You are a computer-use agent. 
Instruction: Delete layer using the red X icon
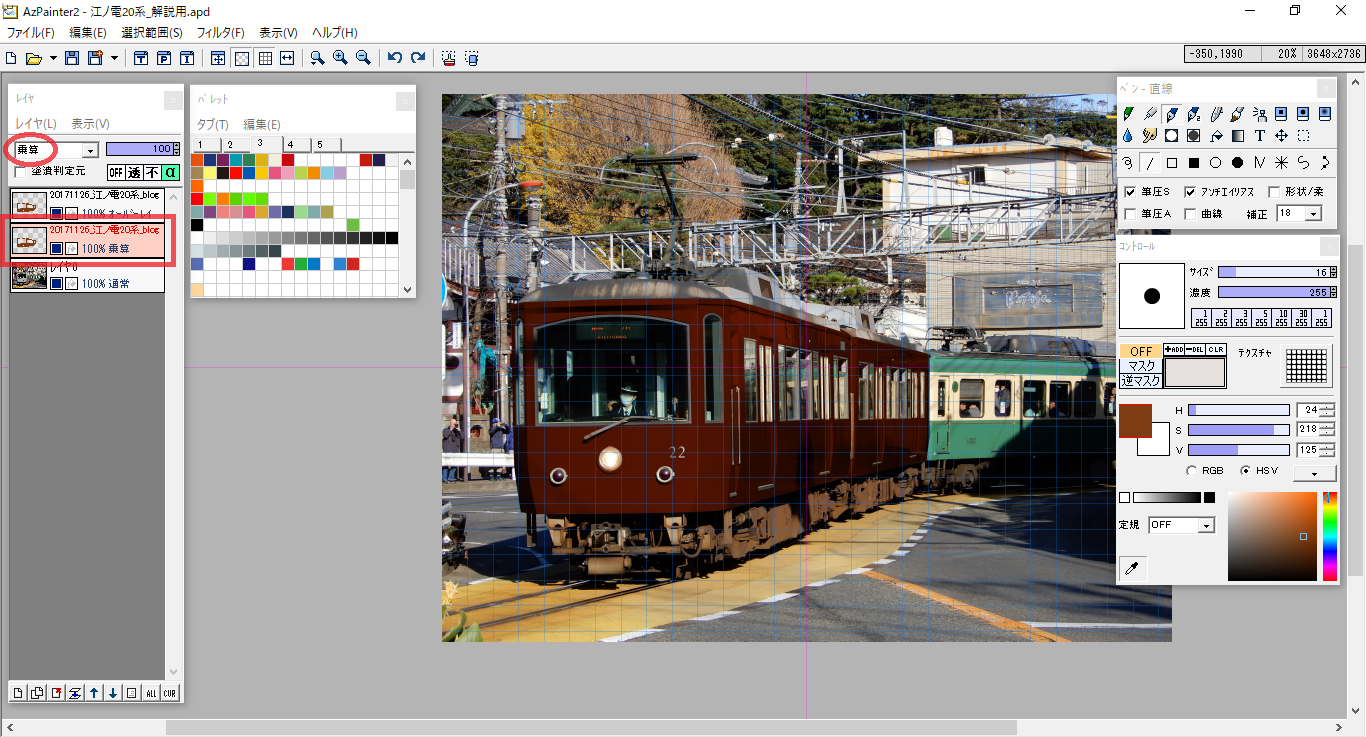[x=56, y=693]
